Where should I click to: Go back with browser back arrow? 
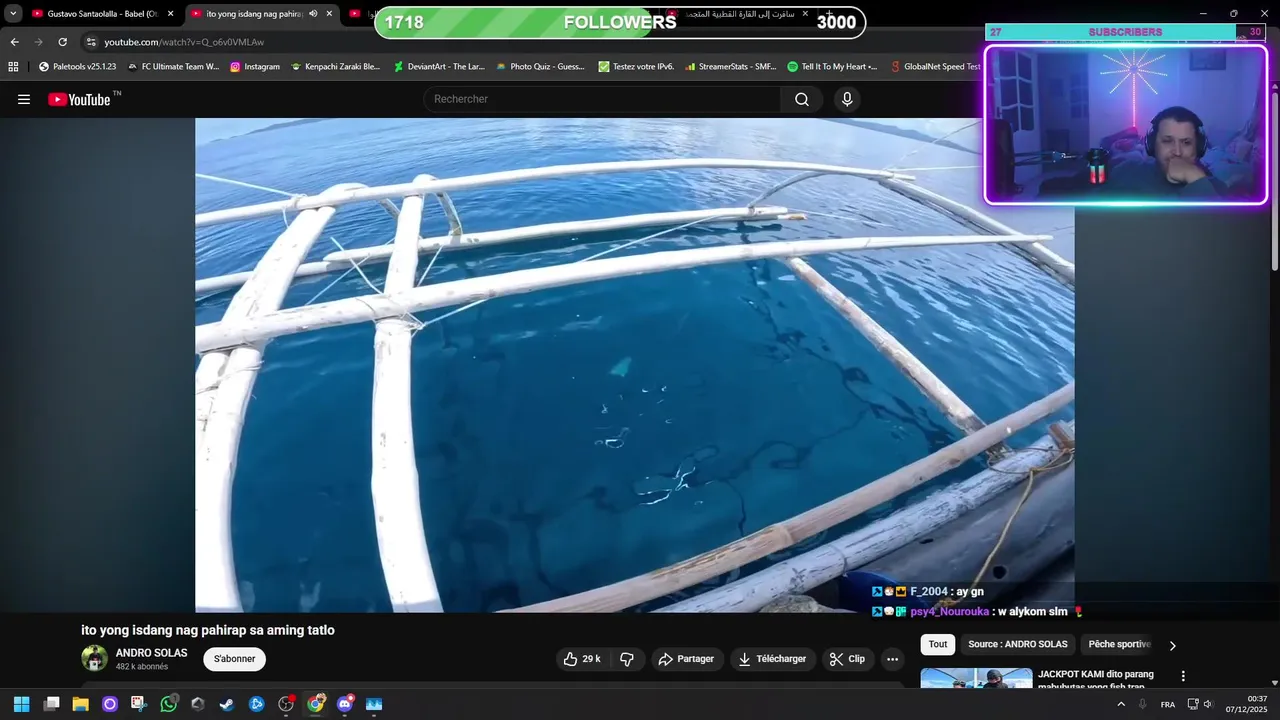[14, 42]
